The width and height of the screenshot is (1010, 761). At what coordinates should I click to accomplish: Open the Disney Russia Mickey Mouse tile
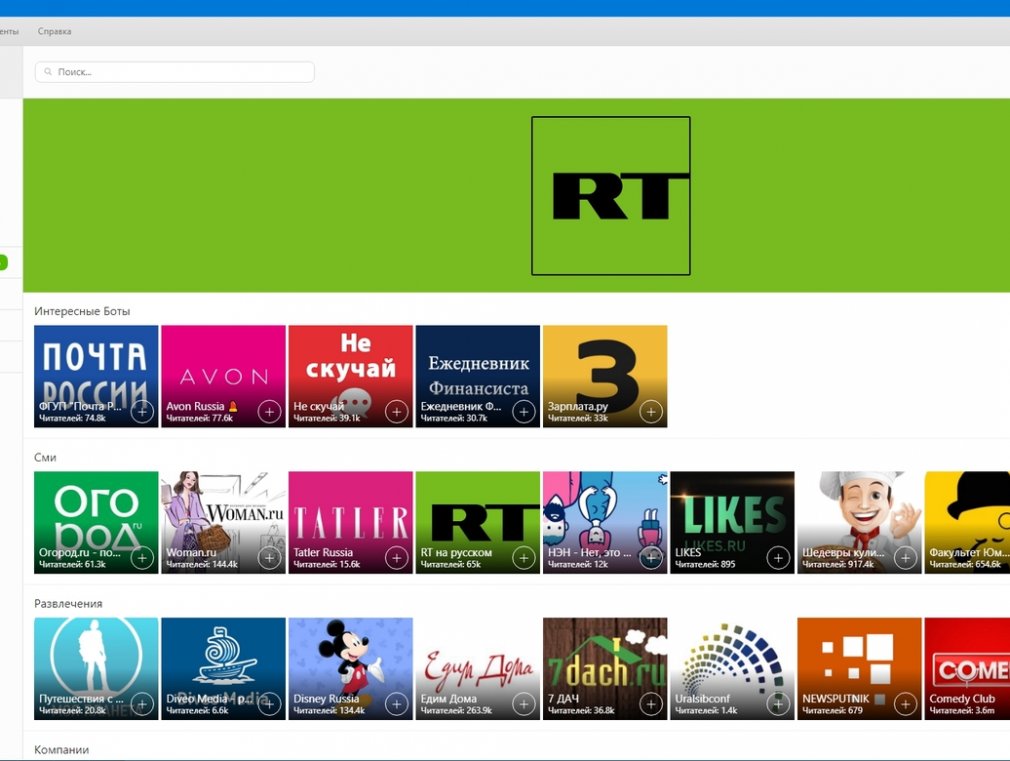pos(350,669)
